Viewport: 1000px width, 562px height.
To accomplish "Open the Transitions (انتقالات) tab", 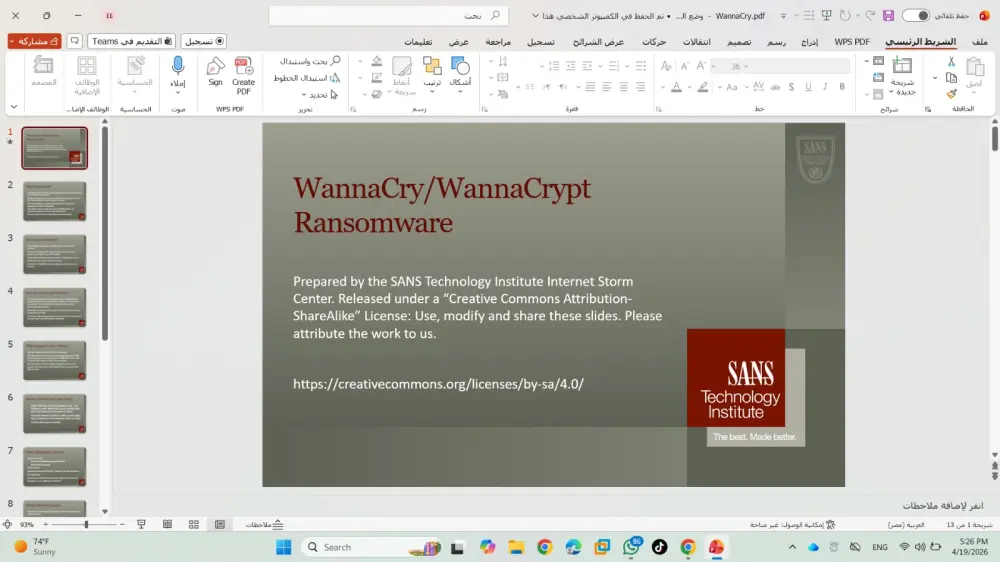I will point(696,41).
